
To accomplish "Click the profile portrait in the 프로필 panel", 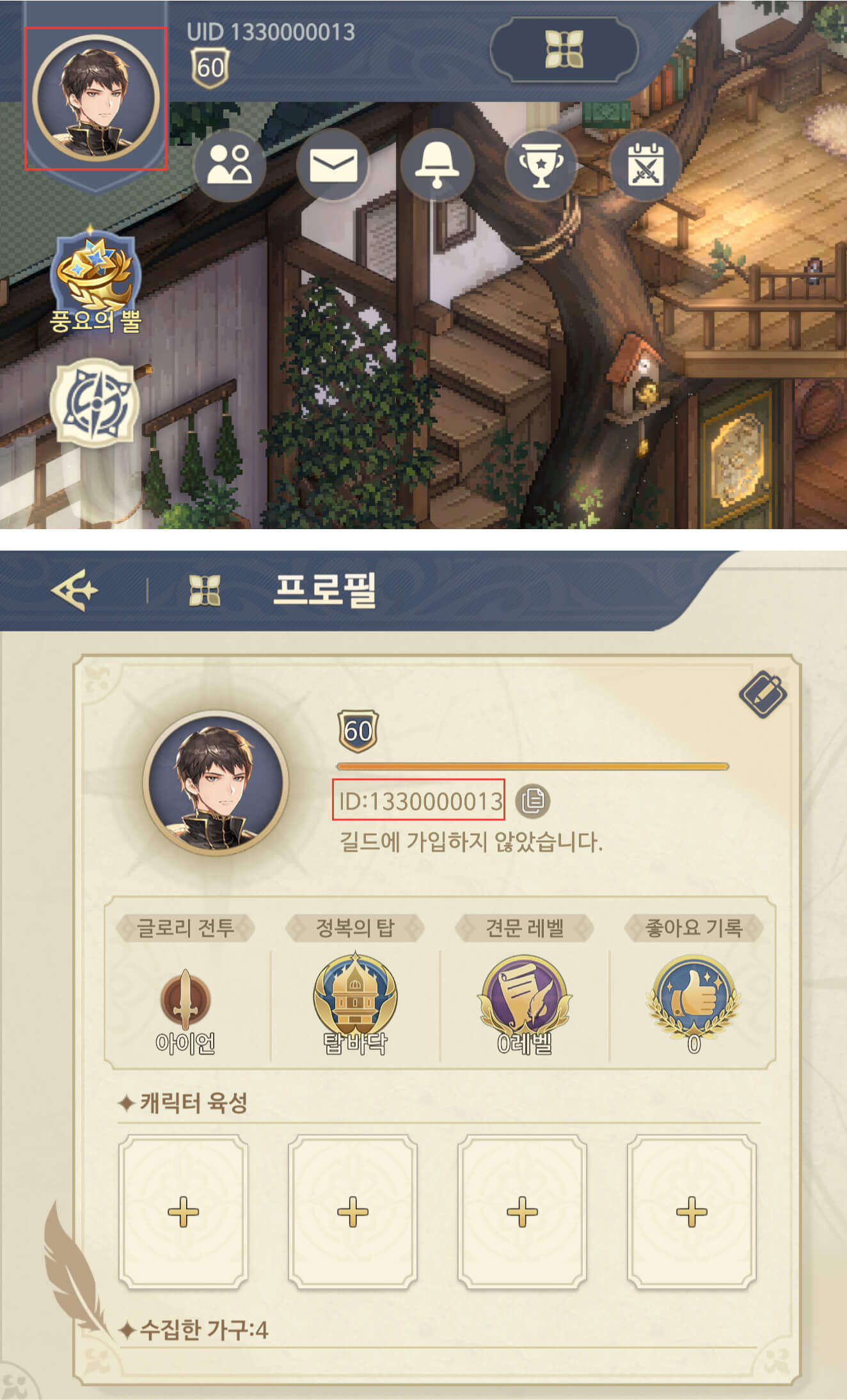I will coord(216,783).
